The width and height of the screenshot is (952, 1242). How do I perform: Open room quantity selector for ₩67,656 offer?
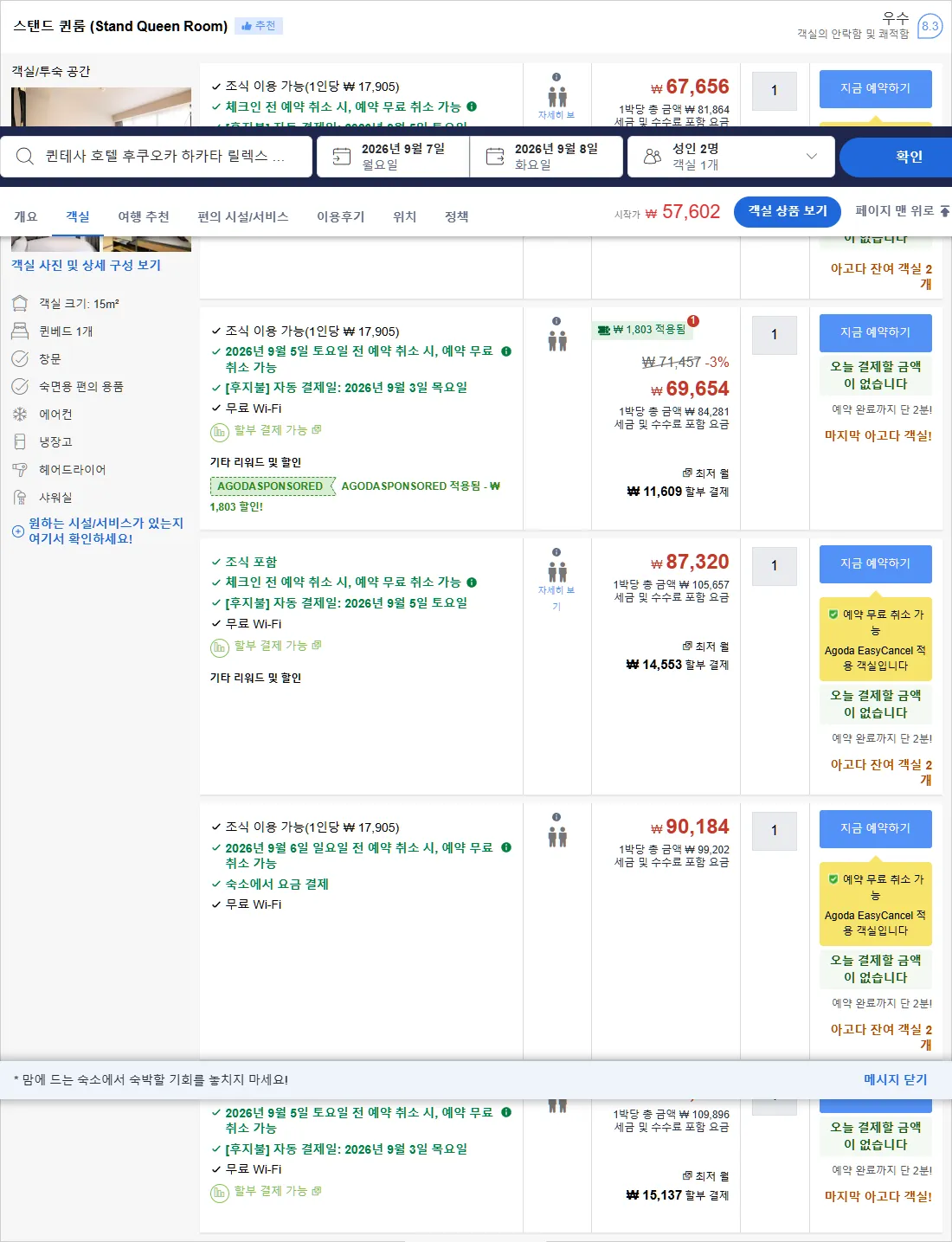pos(774,90)
